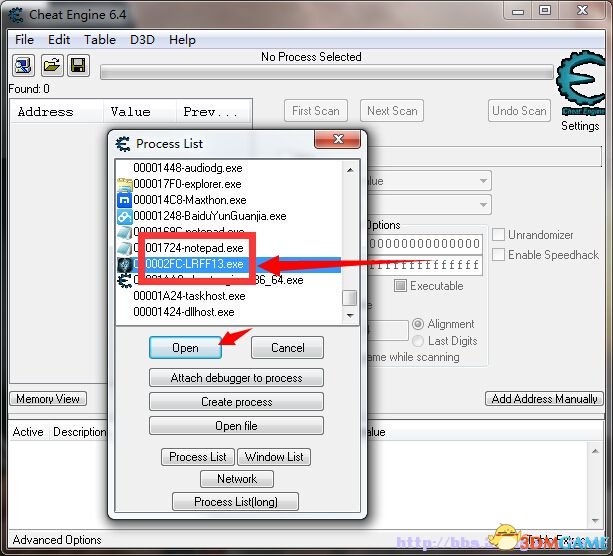This screenshot has width=613, height=556.
Task: Open the File menu
Action: pos(24,40)
